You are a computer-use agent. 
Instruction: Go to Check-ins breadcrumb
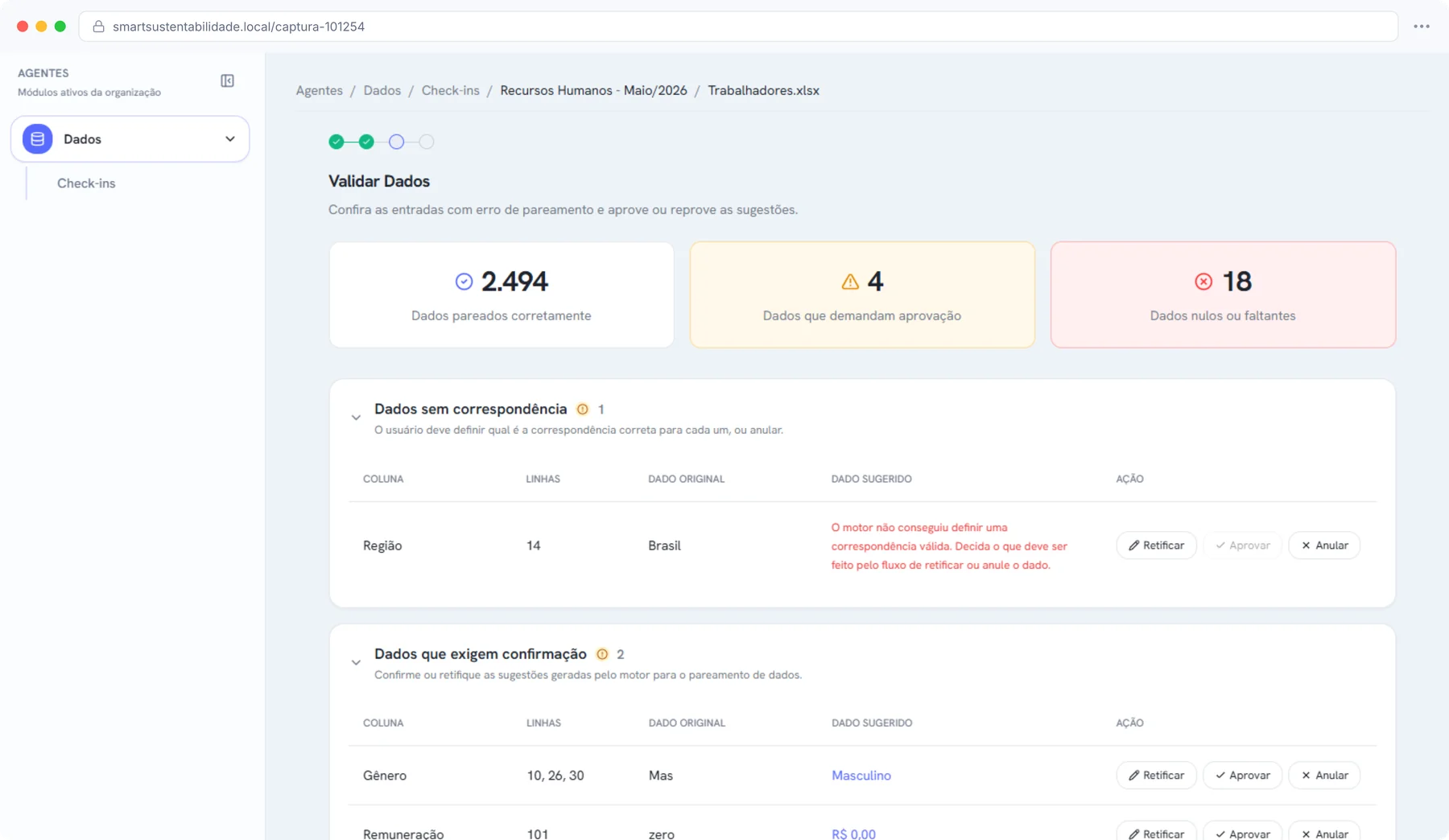coord(450,90)
